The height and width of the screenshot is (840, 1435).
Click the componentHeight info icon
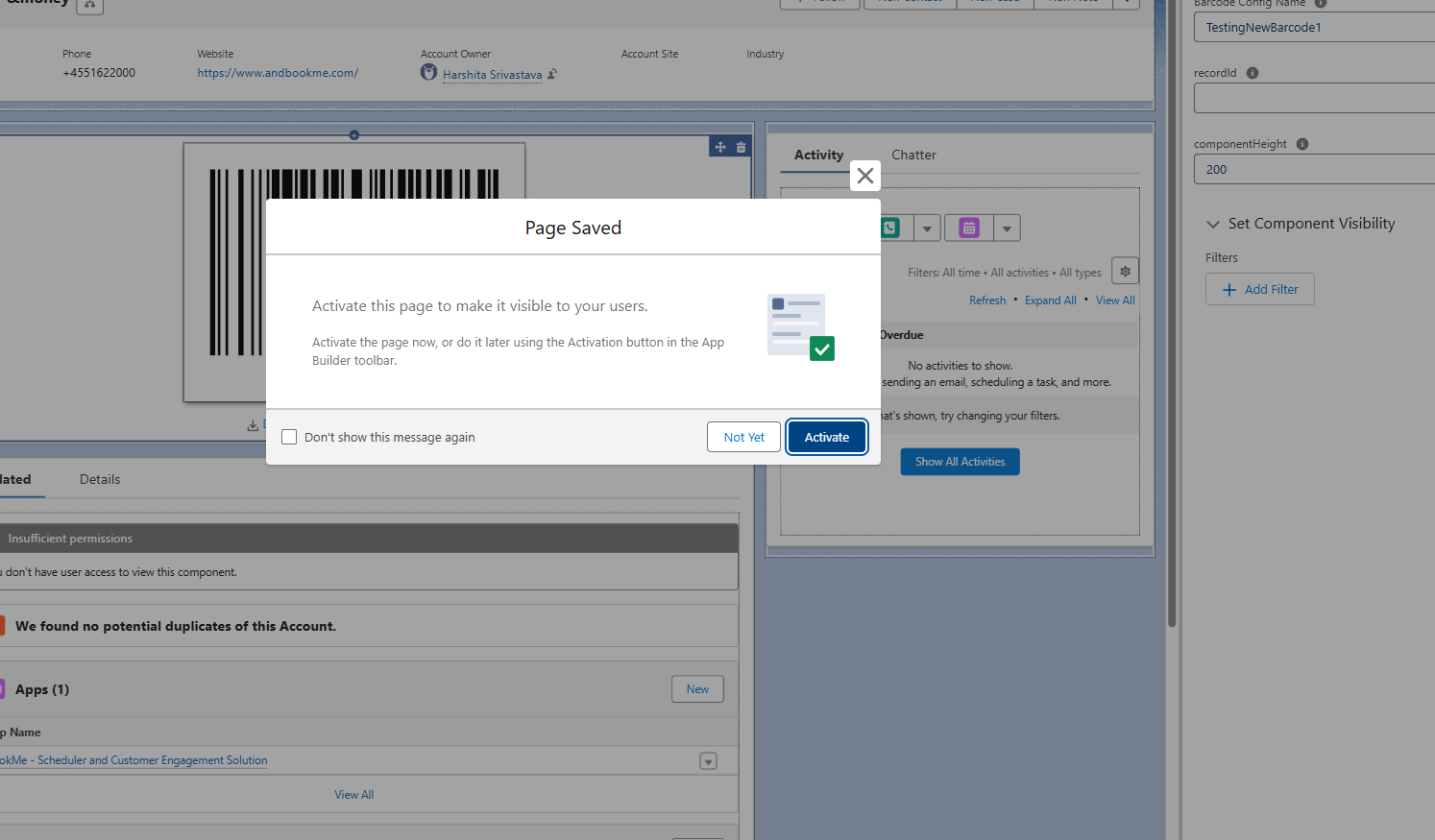(x=1301, y=144)
